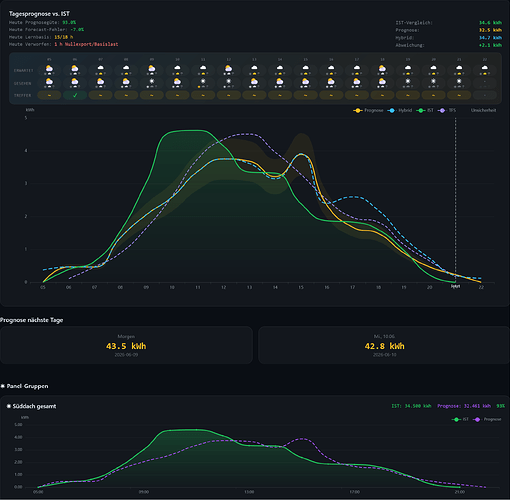
Task: Toggle IST series in Süddach gesamt legend
Action: coord(460,419)
